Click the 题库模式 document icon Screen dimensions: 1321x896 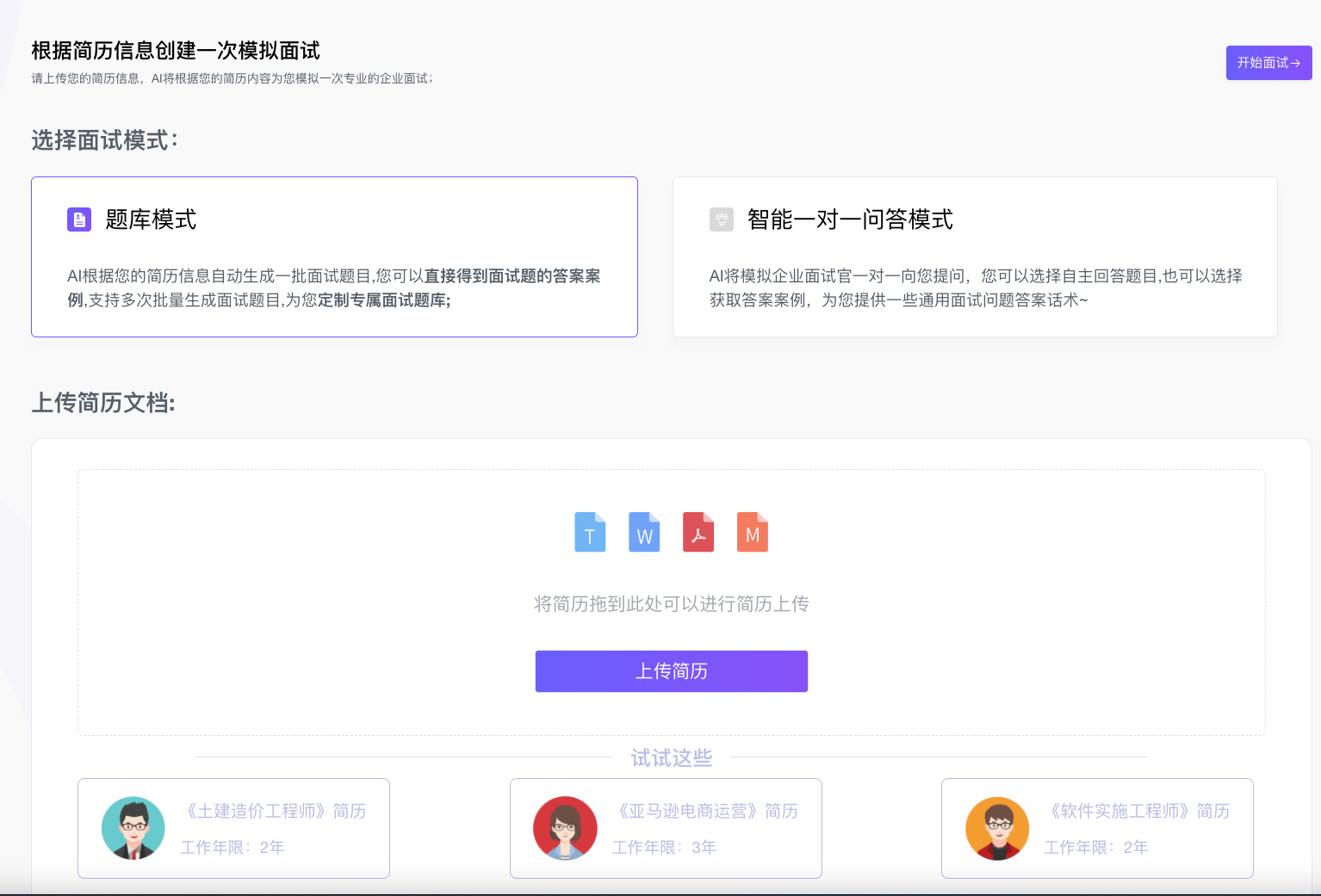[x=79, y=219]
